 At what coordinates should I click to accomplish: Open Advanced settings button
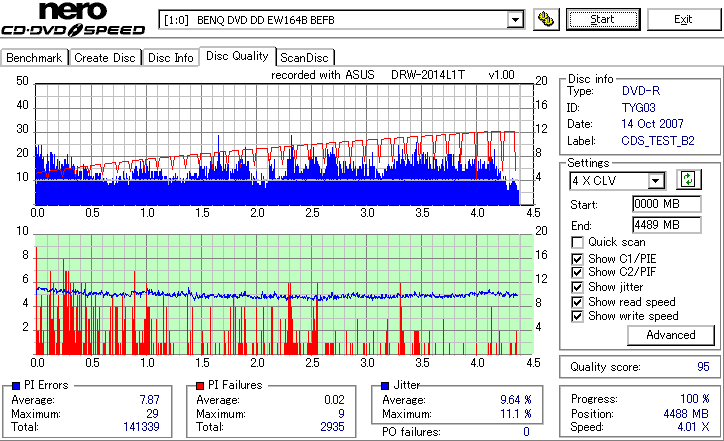tap(670, 335)
